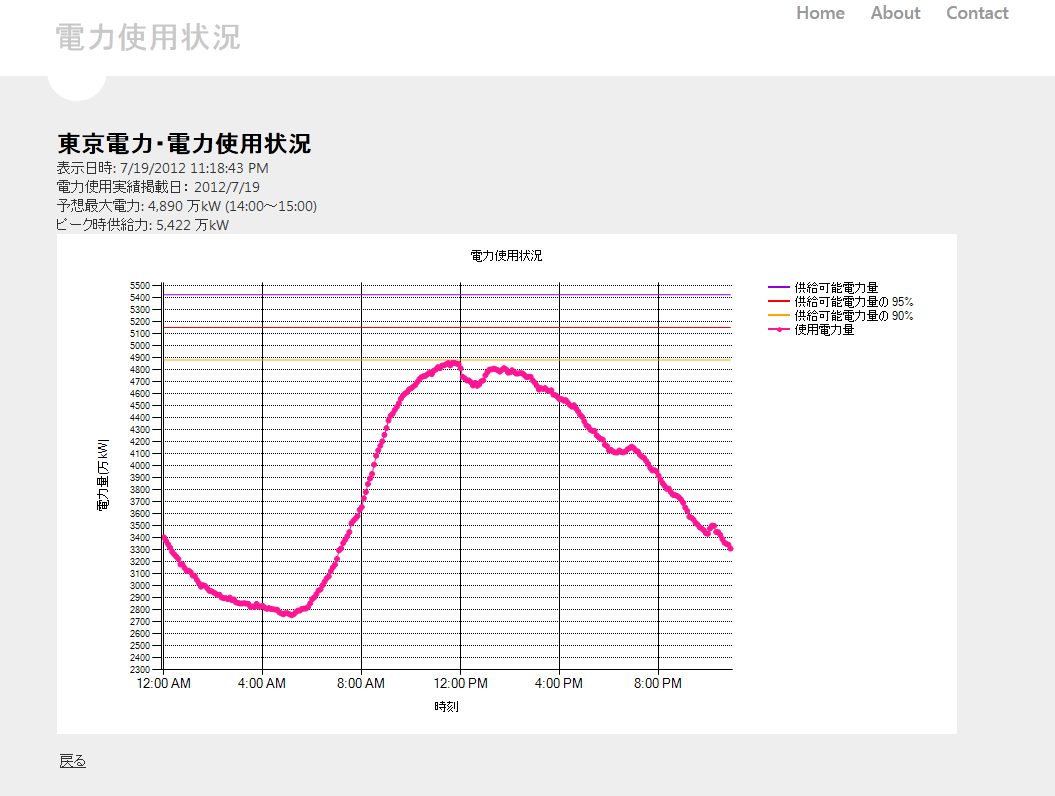1055x796 pixels.
Task: Click the y-axis value 4000
Action: (x=140, y=466)
